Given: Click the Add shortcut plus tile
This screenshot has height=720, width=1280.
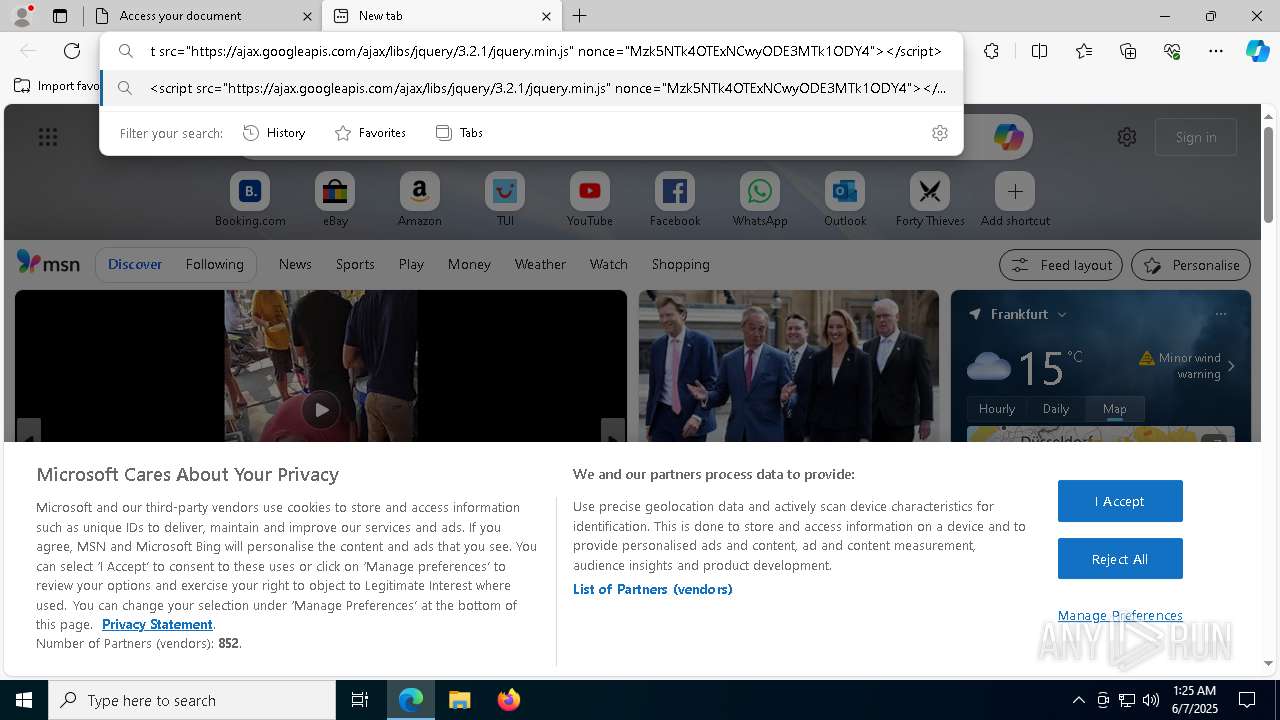Looking at the screenshot, I should pos(1015,191).
